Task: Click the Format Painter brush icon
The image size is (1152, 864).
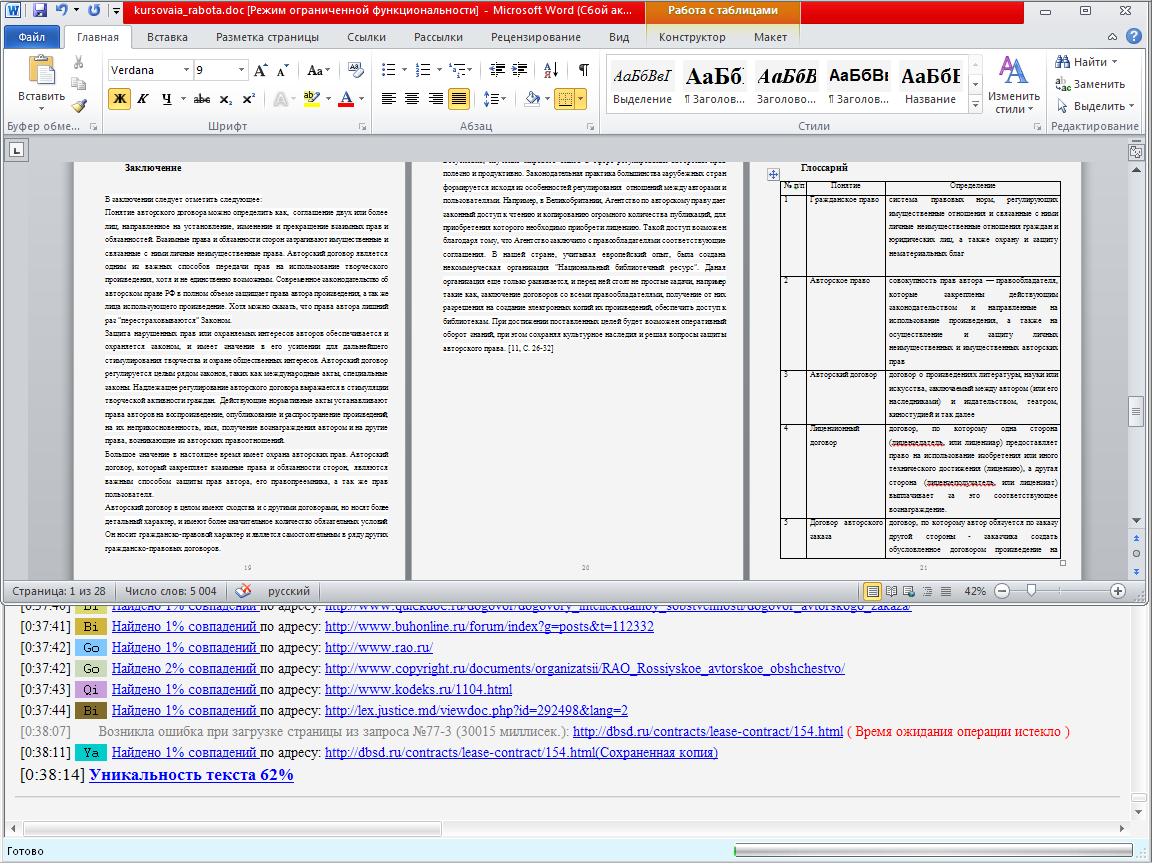Action: point(79,105)
